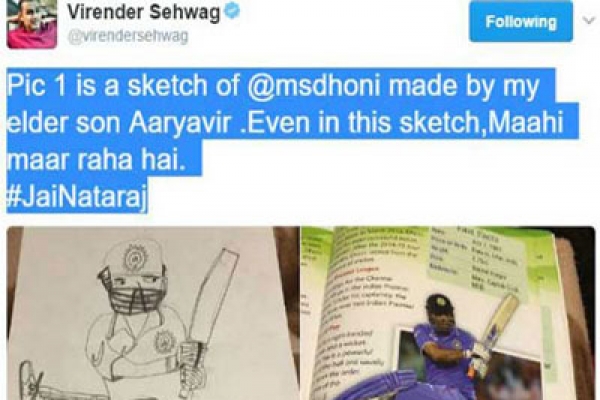Open the Virender Sehwag display name
The width and height of the screenshot is (600, 400).
(x=144, y=12)
